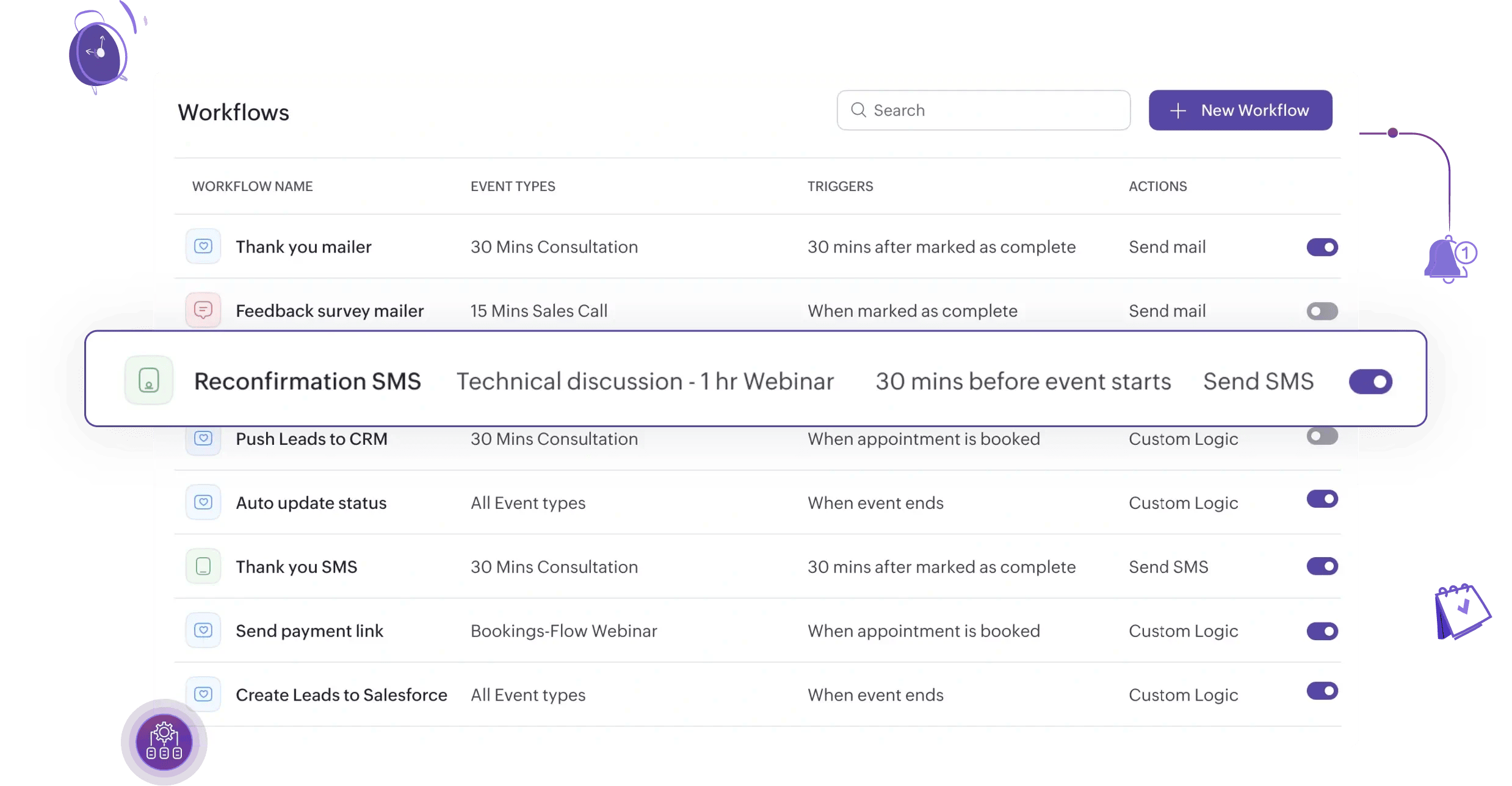Focus the Search input field
The height and width of the screenshot is (786, 1512).
pyautogui.click(x=995, y=110)
